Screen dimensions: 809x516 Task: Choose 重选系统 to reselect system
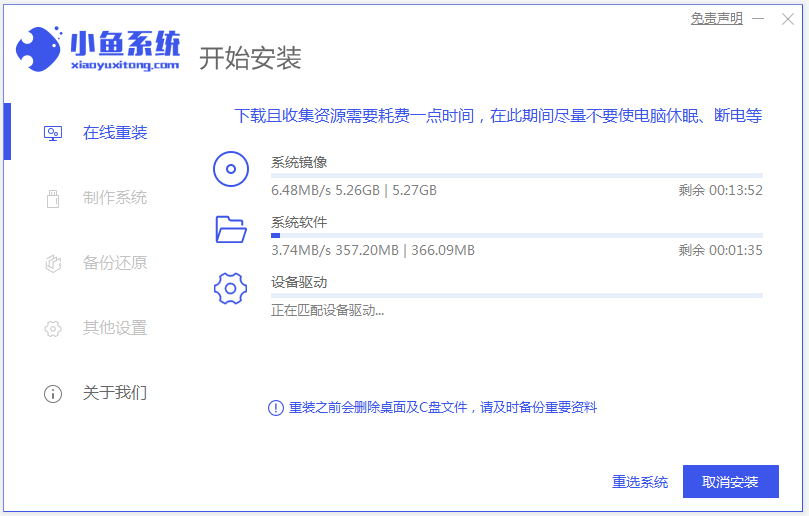[x=640, y=482]
